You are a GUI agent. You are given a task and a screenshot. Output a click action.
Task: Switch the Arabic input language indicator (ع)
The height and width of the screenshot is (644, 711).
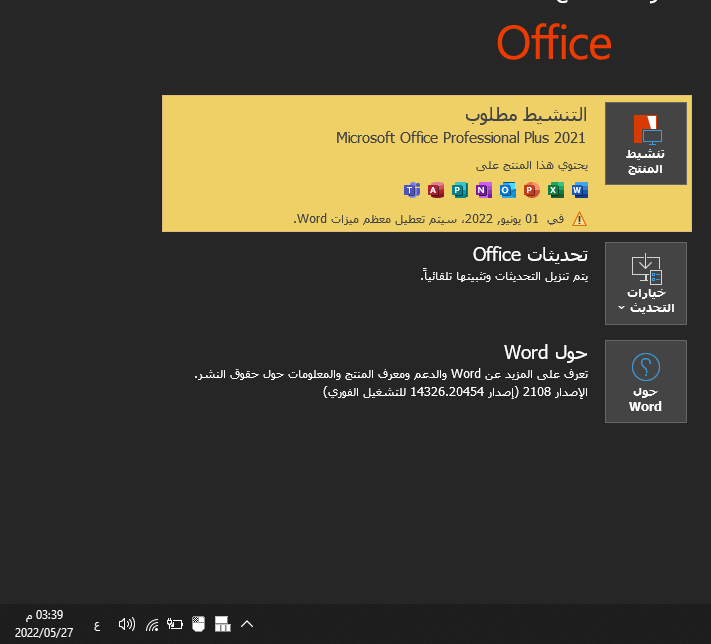click(97, 626)
